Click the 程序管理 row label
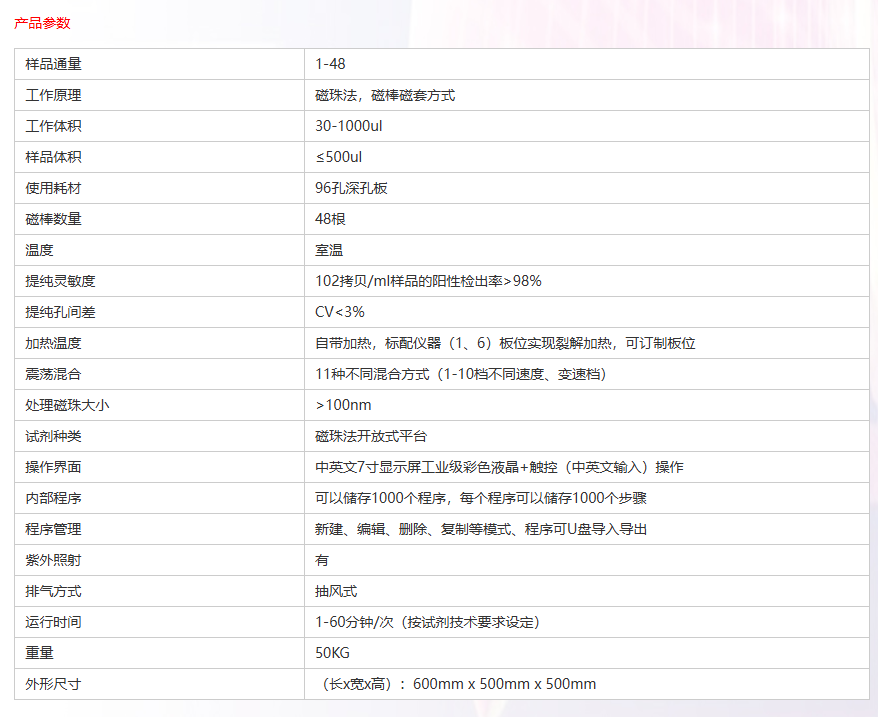878x717 pixels. tap(53, 529)
